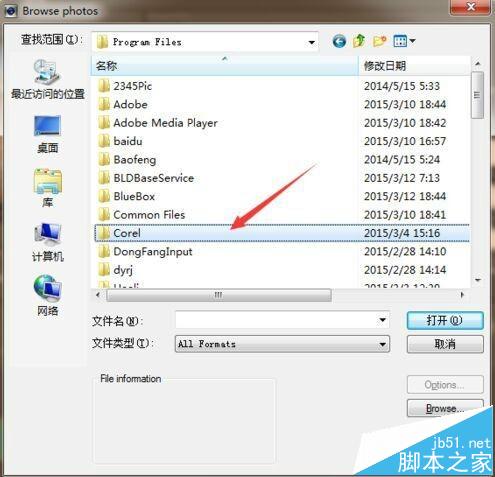Close the Browse photos dialog
Image resolution: width=495 pixels, height=477 pixels.
point(470,7)
